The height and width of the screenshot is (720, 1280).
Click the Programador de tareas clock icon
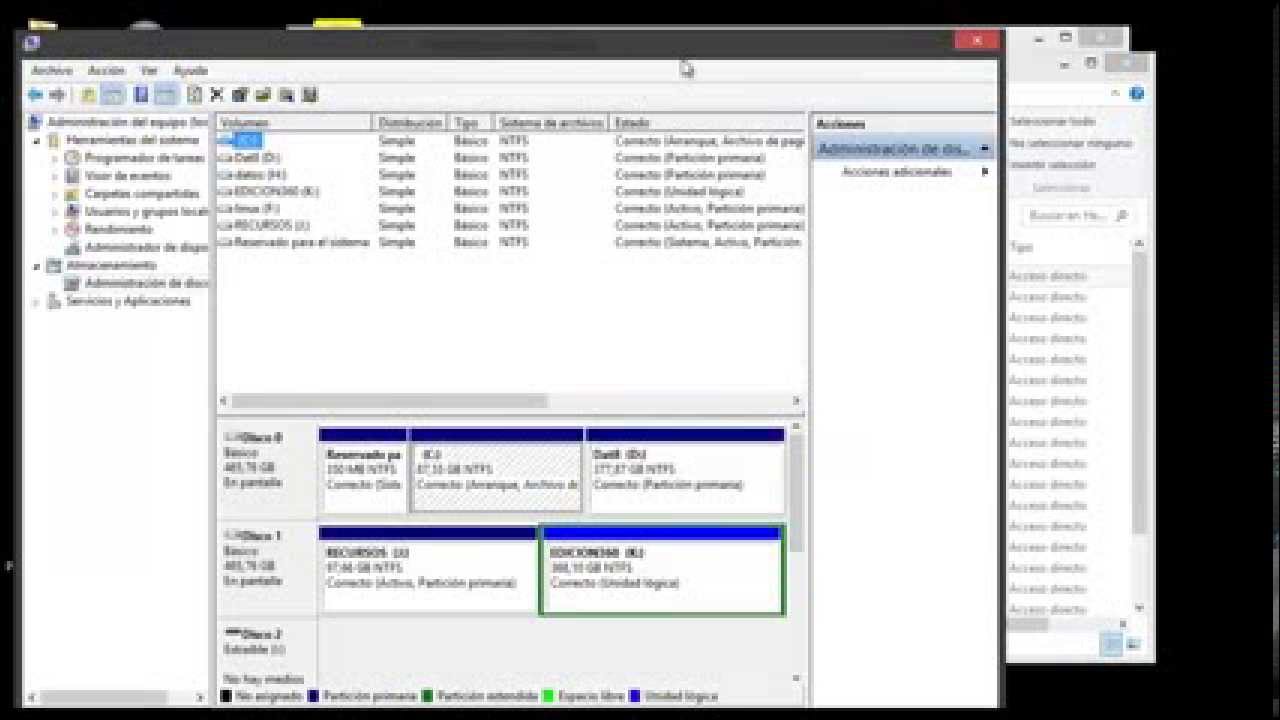coord(73,158)
